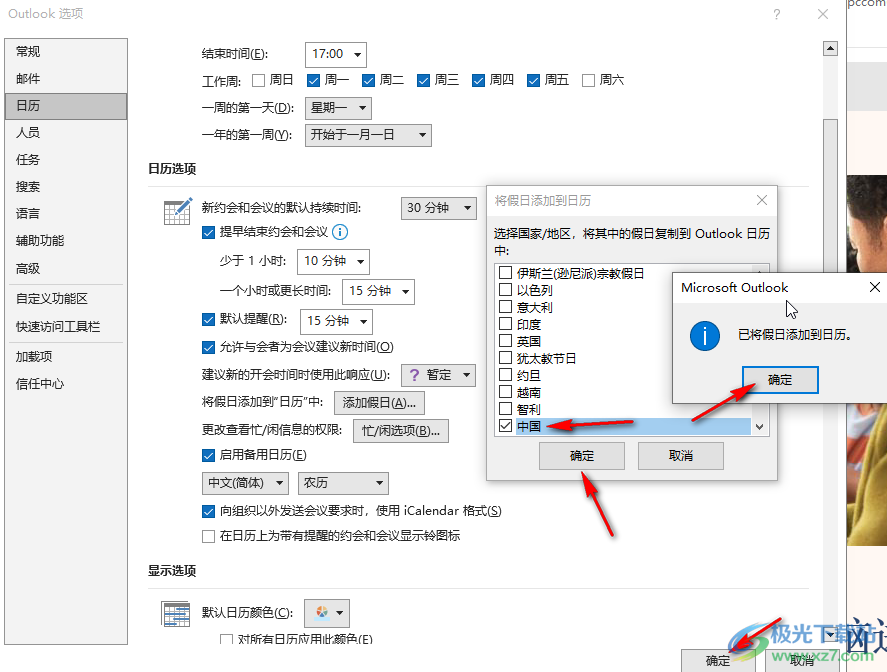Select 犹太教节日 in the holiday list
The image size is (887, 672).
pos(546,358)
